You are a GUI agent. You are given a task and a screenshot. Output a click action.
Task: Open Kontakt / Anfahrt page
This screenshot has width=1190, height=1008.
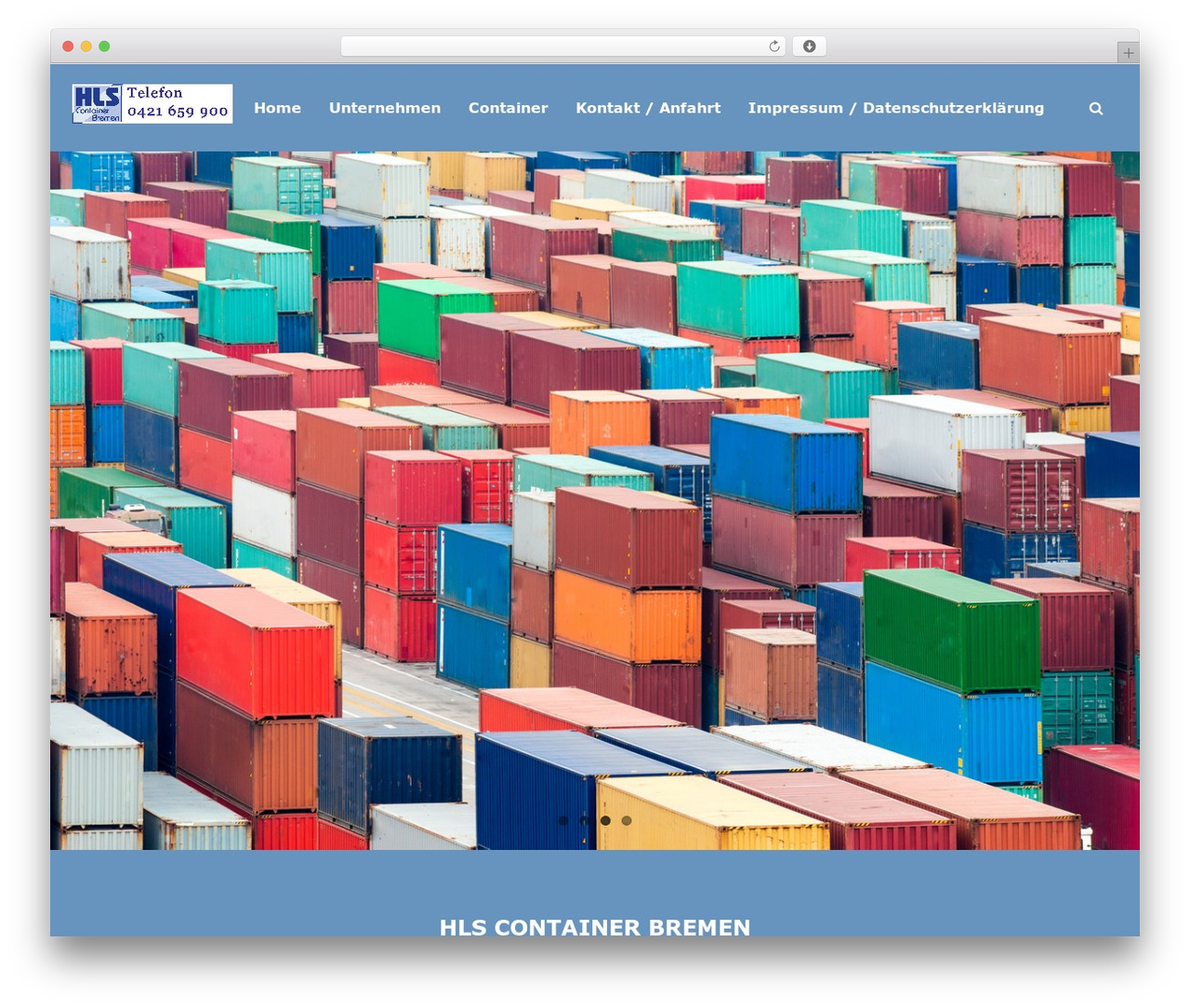point(648,108)
